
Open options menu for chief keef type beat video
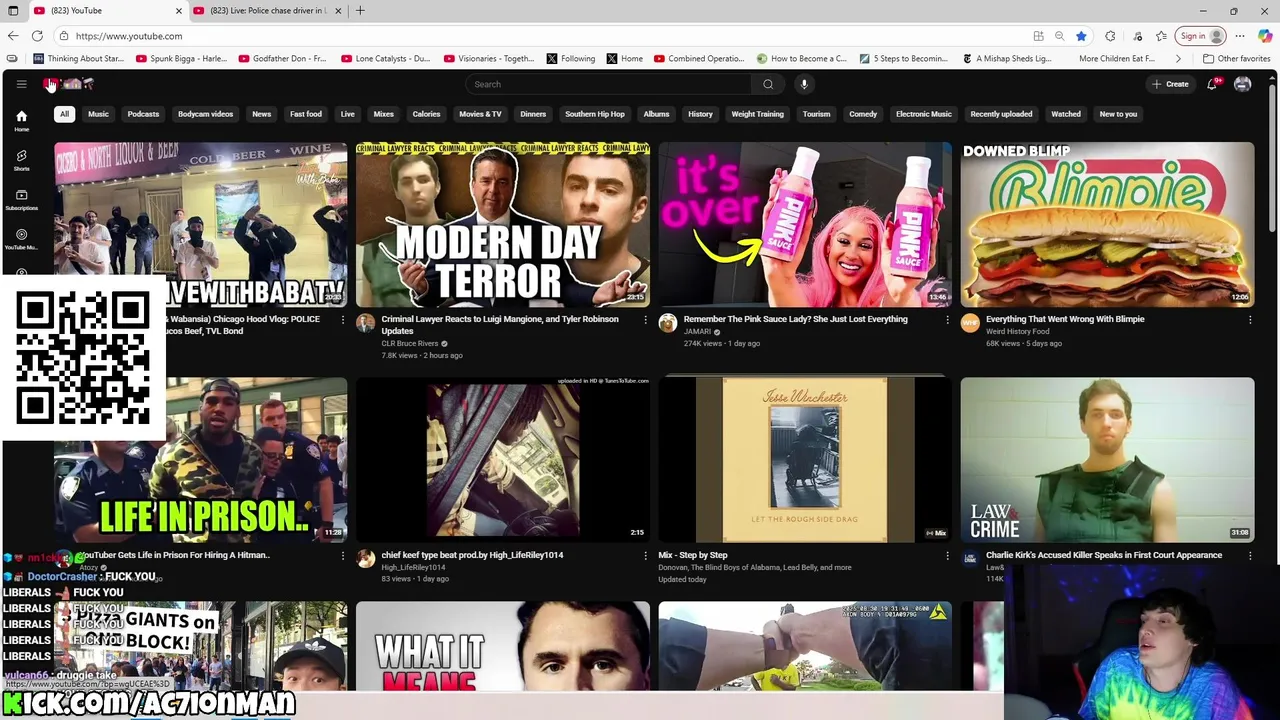(645, 556)
